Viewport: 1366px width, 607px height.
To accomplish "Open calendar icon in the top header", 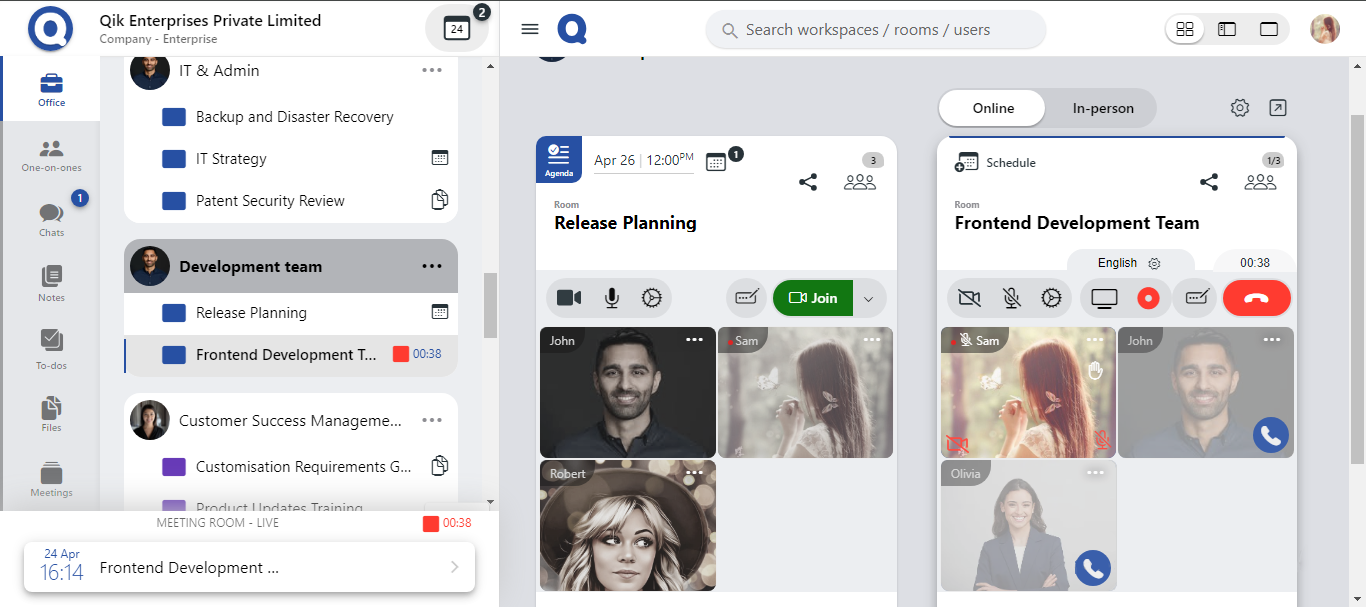I will click(457, 29).
